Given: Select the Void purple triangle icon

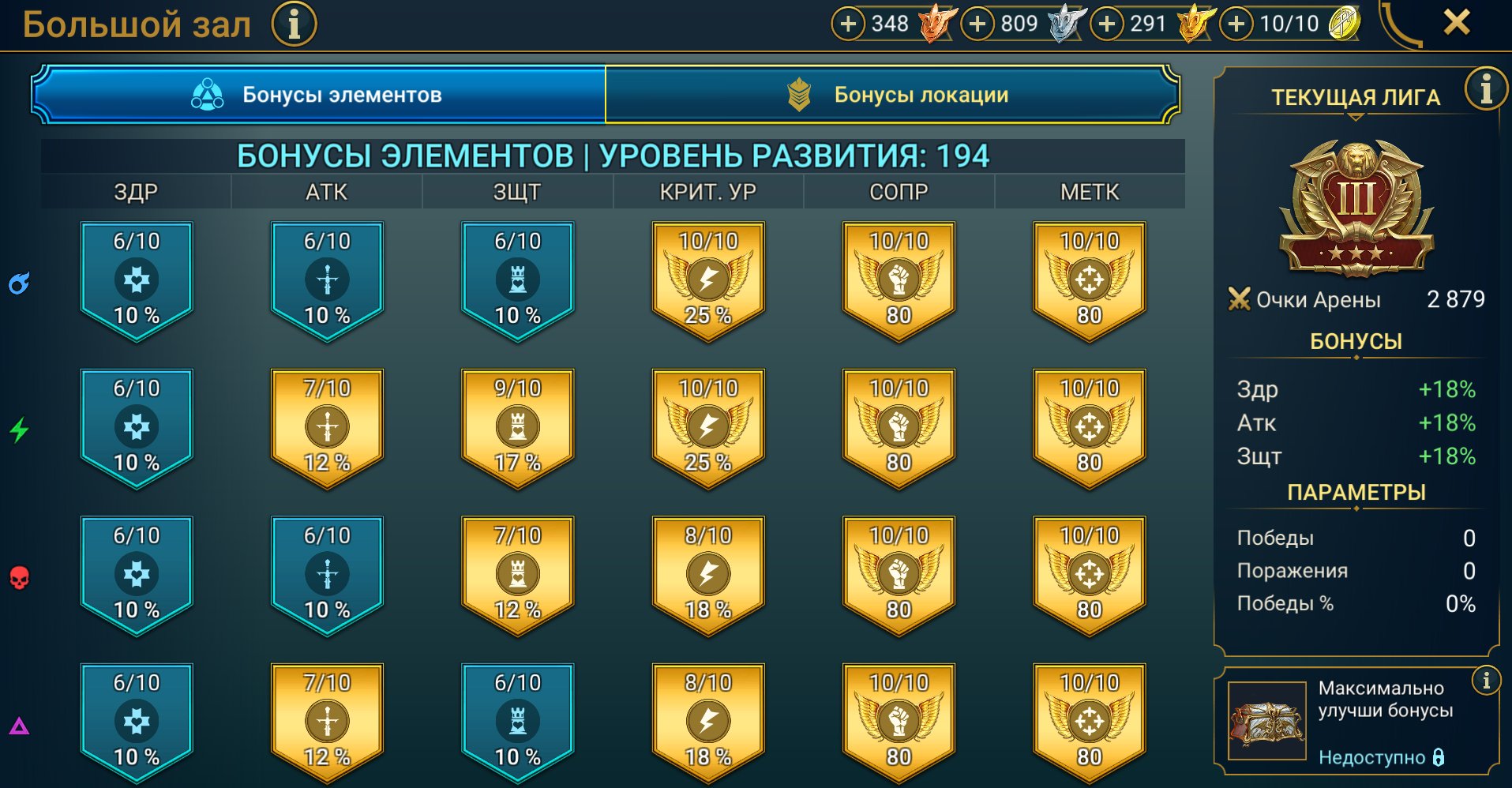Looking at the screenshot, I should tap(19, 726).
